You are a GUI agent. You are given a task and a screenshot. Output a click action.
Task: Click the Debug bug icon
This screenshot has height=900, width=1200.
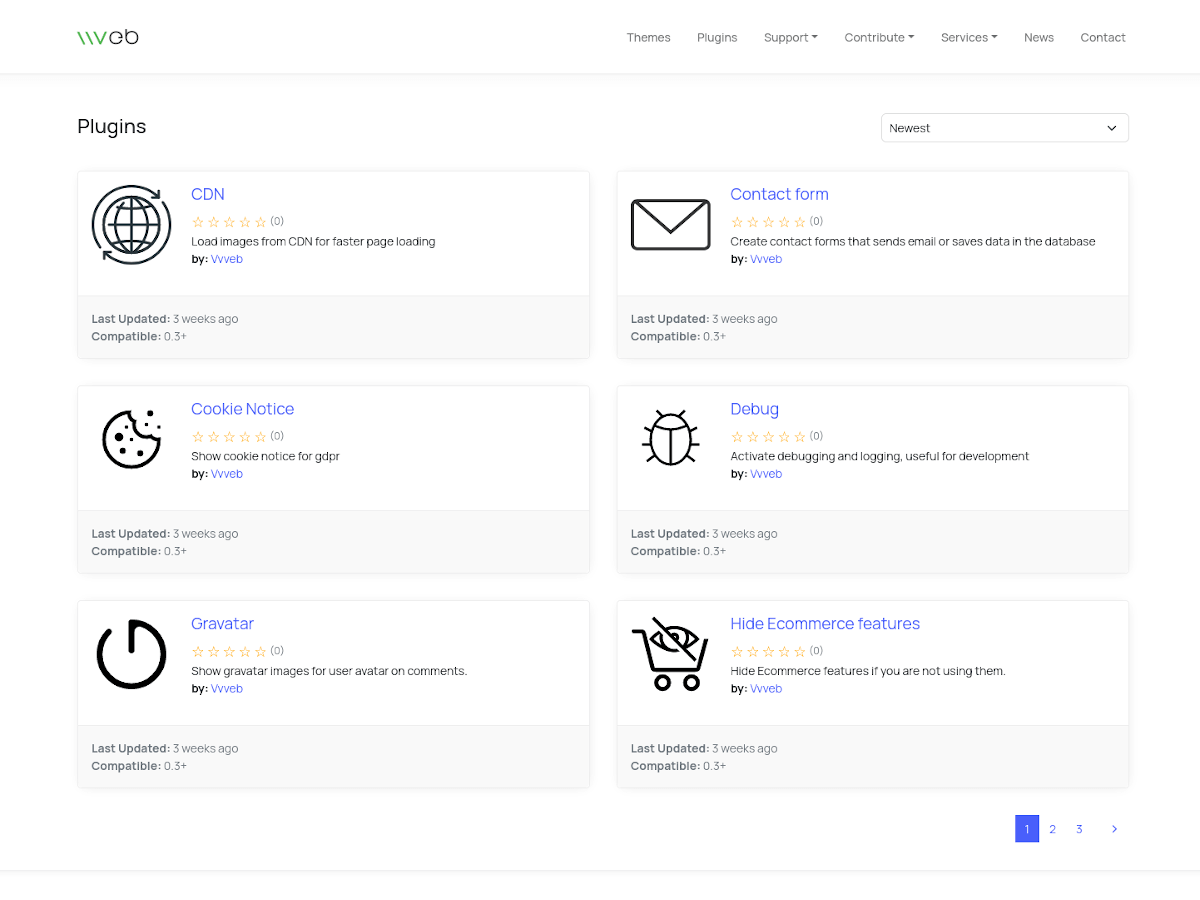(x=670, y=439)
